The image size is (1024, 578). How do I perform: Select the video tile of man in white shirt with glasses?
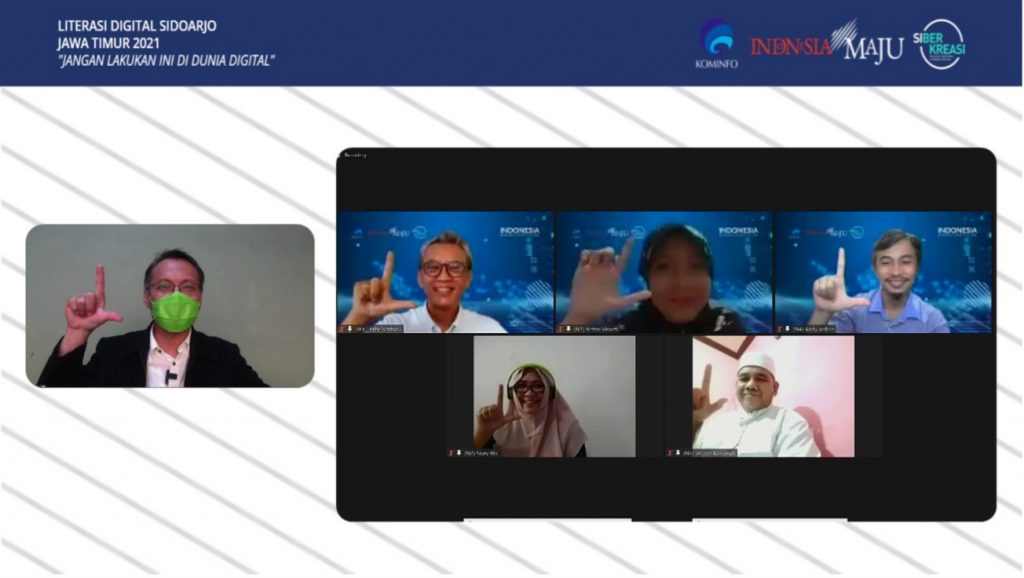(445, 272)
